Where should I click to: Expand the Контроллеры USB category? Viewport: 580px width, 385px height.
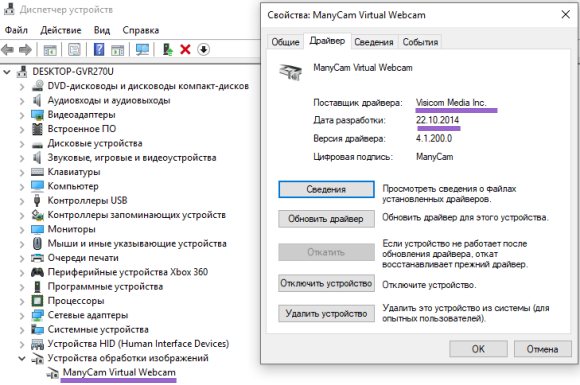[22, 201]
